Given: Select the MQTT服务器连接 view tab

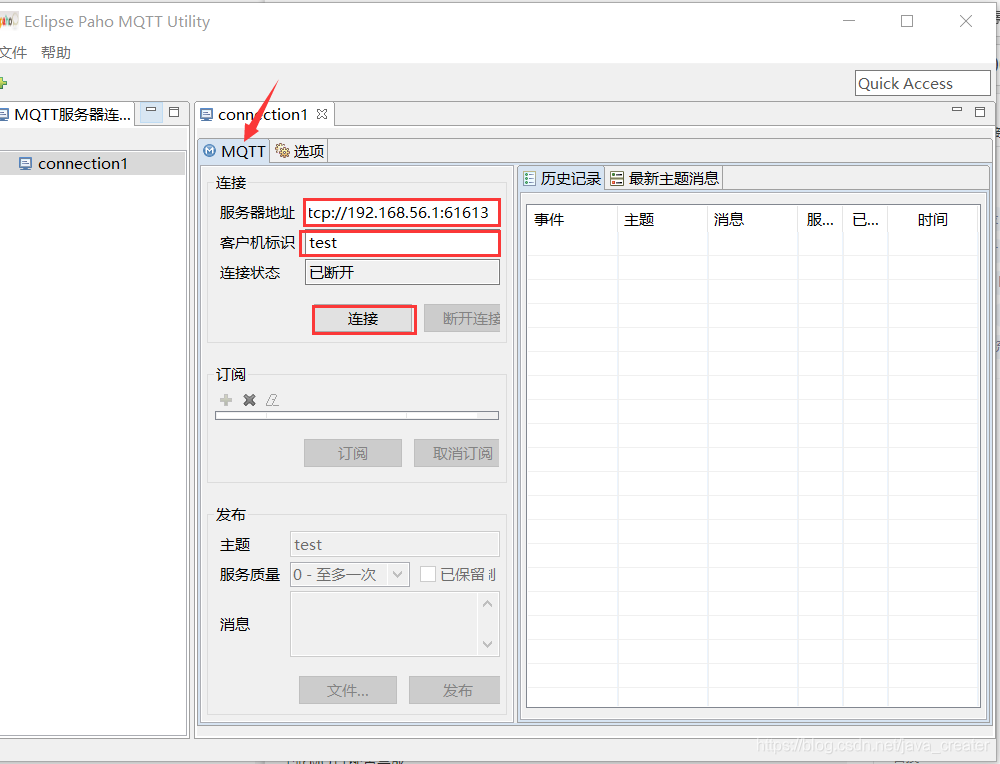Looking at the screenshot, I should click(66, 115).
